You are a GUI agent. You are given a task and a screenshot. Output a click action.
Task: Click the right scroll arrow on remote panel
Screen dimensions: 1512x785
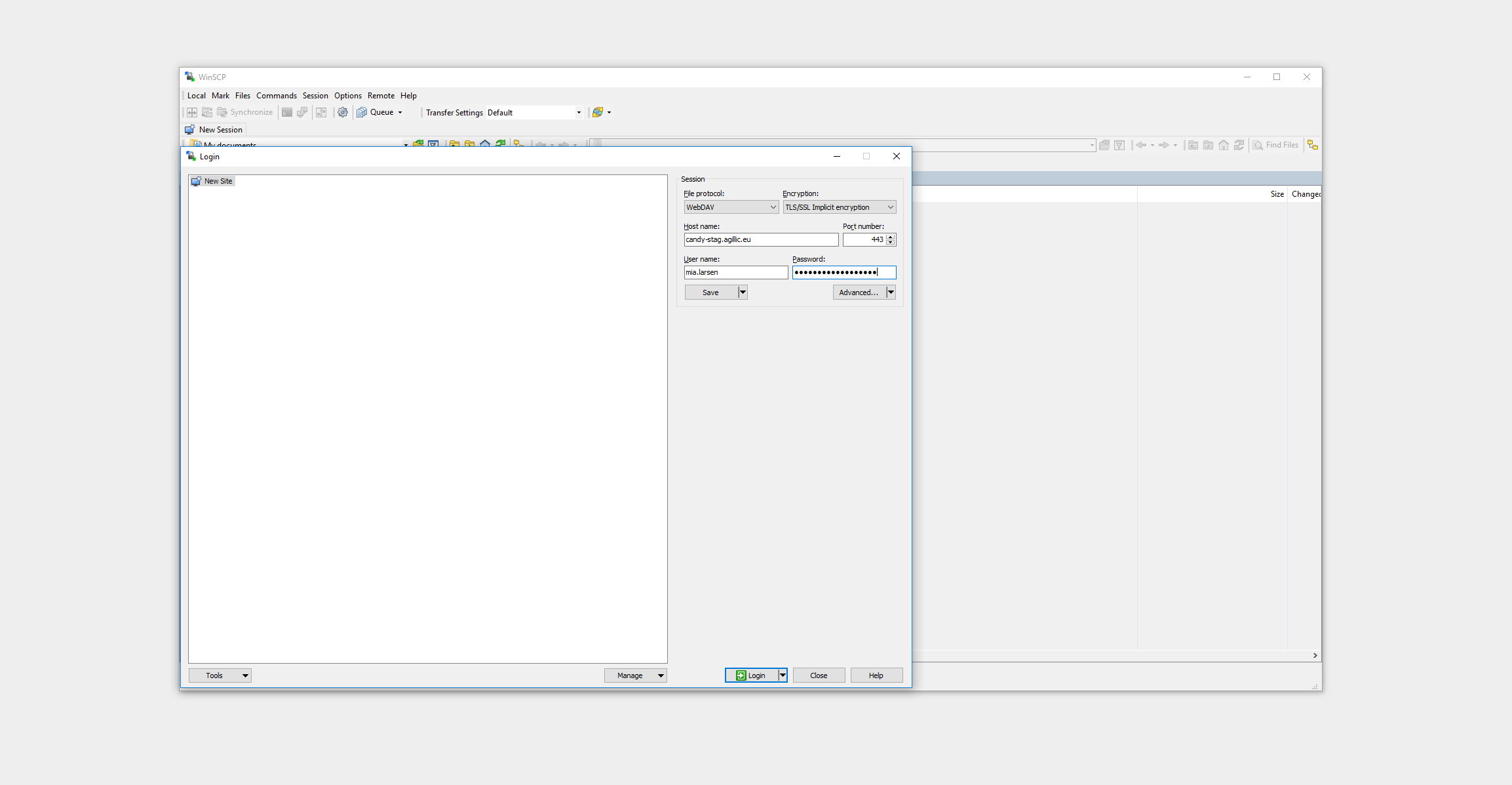coord(1315,656)
